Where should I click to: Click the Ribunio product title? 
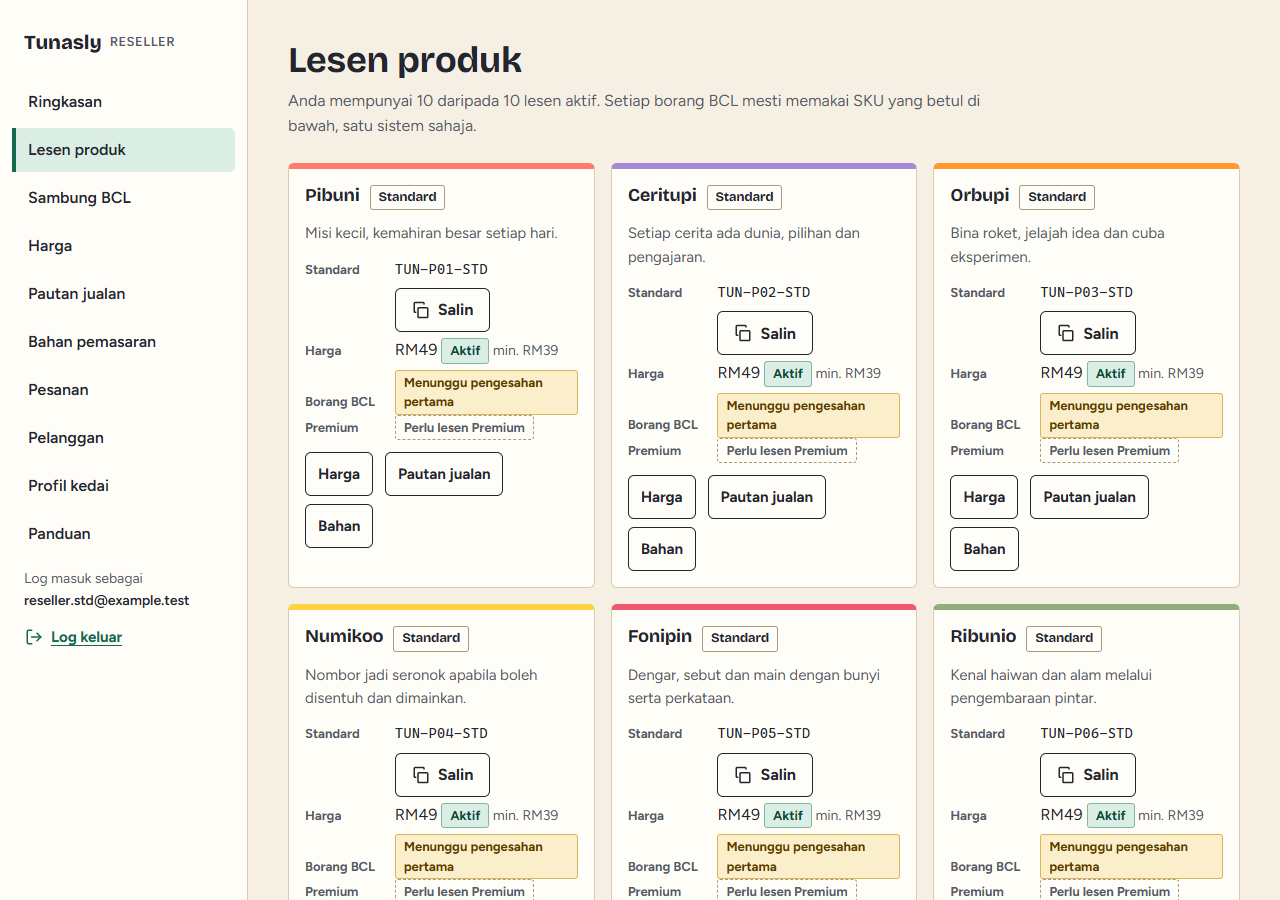[983, 636]
